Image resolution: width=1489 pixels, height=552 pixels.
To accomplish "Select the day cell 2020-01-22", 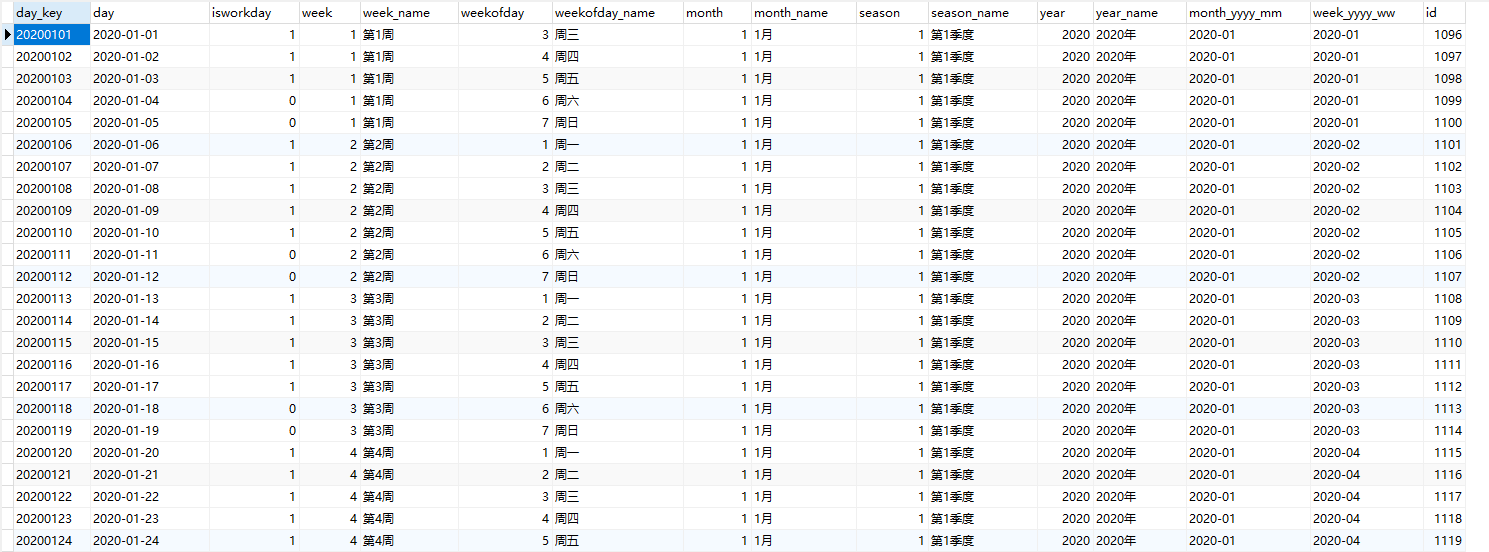I will pos(150,497).
